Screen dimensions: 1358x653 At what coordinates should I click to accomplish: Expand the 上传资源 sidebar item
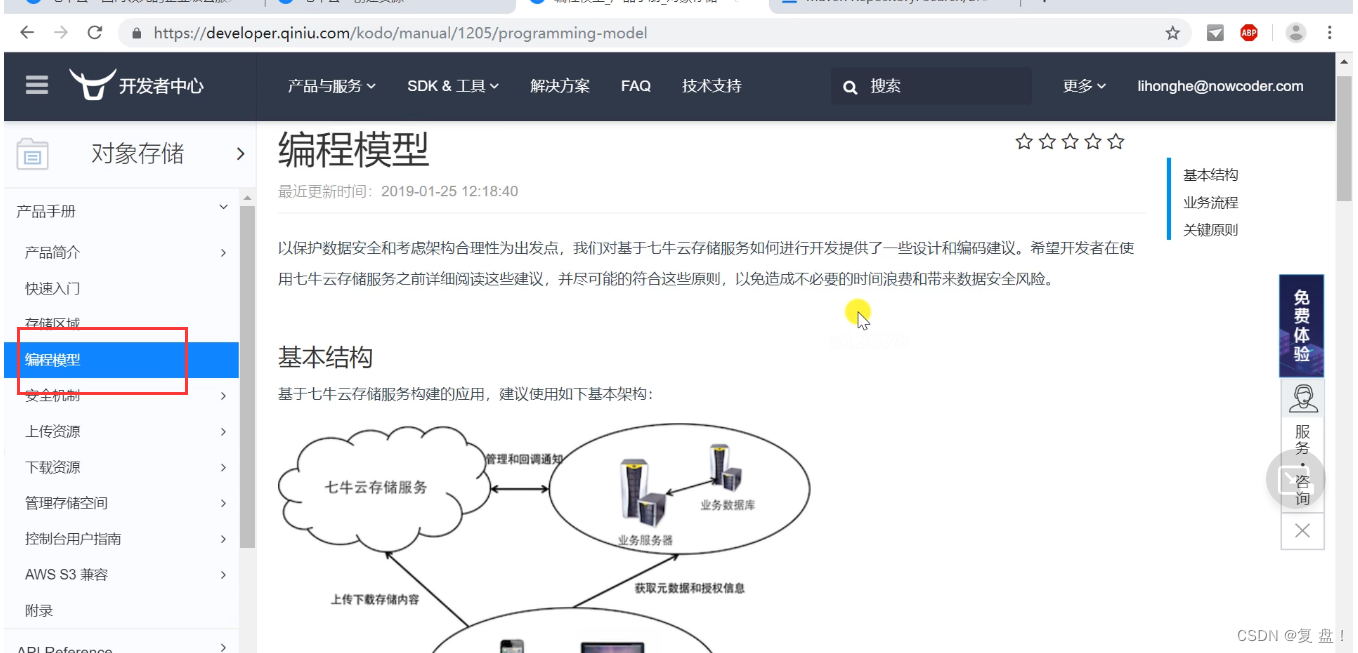[x=223, y=432]
